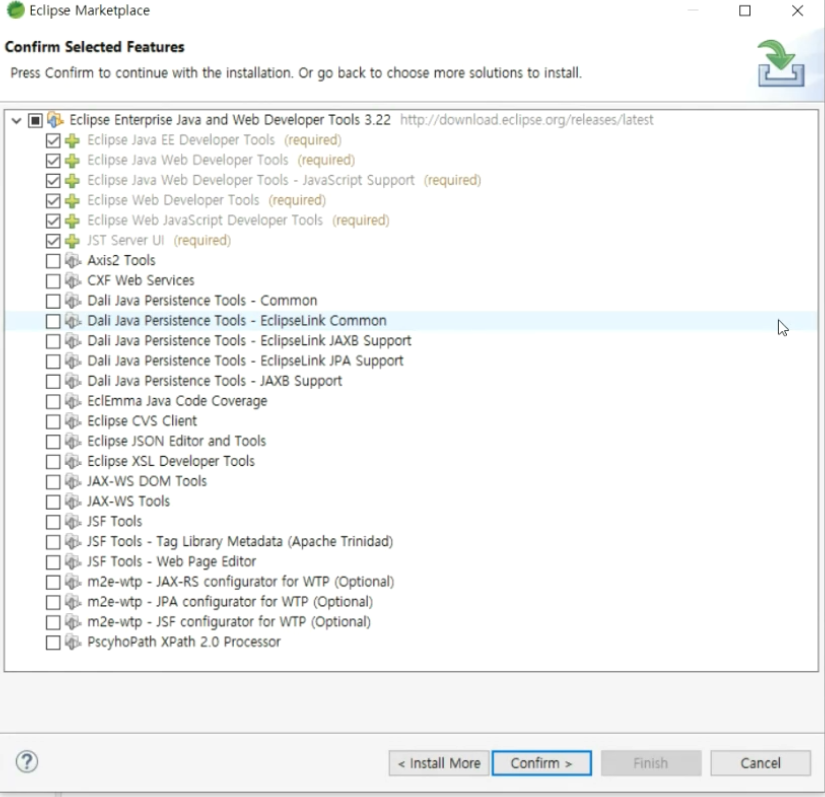Click the plus icon for Eclipse Java EE Developer Tools
This screenshot has width=825, height=797.
click(x=73, y=140)
